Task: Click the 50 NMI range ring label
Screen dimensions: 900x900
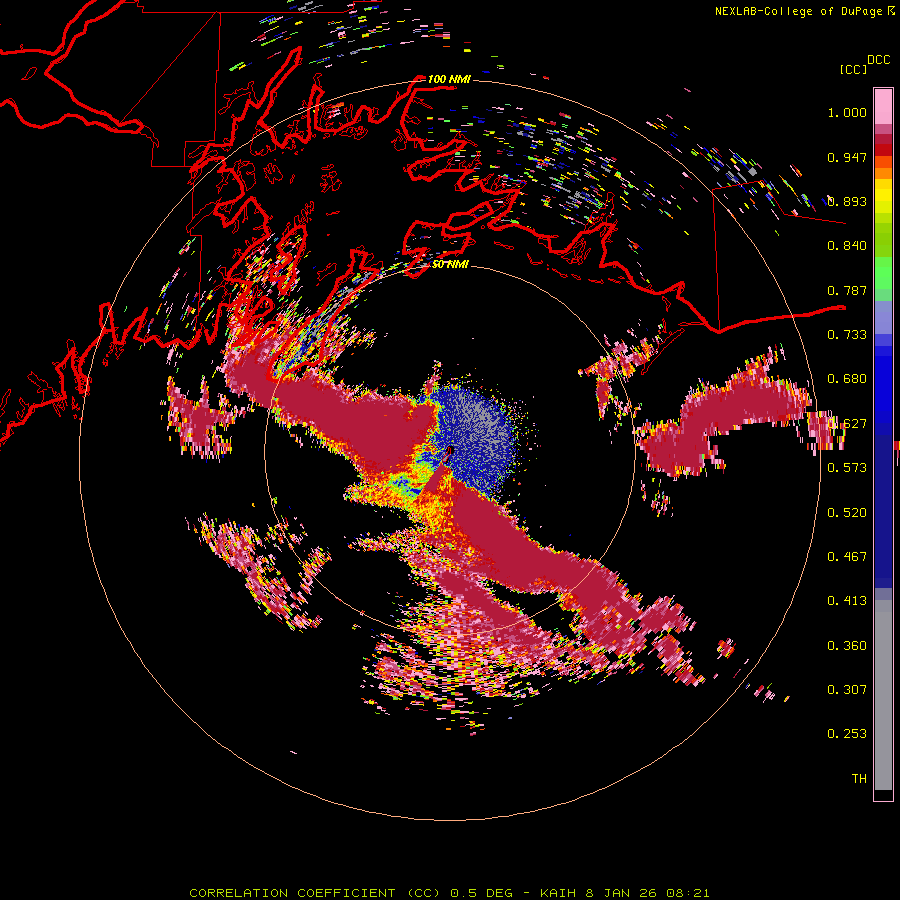Action: (451, 265)
